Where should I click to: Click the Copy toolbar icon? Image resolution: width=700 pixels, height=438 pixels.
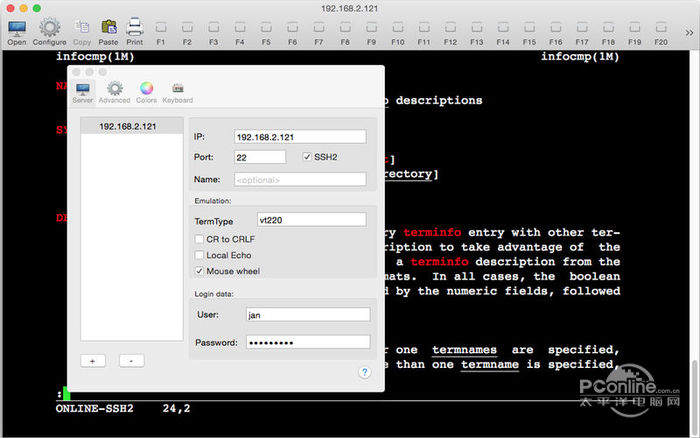pyautogui.click(x=82, y=28)
